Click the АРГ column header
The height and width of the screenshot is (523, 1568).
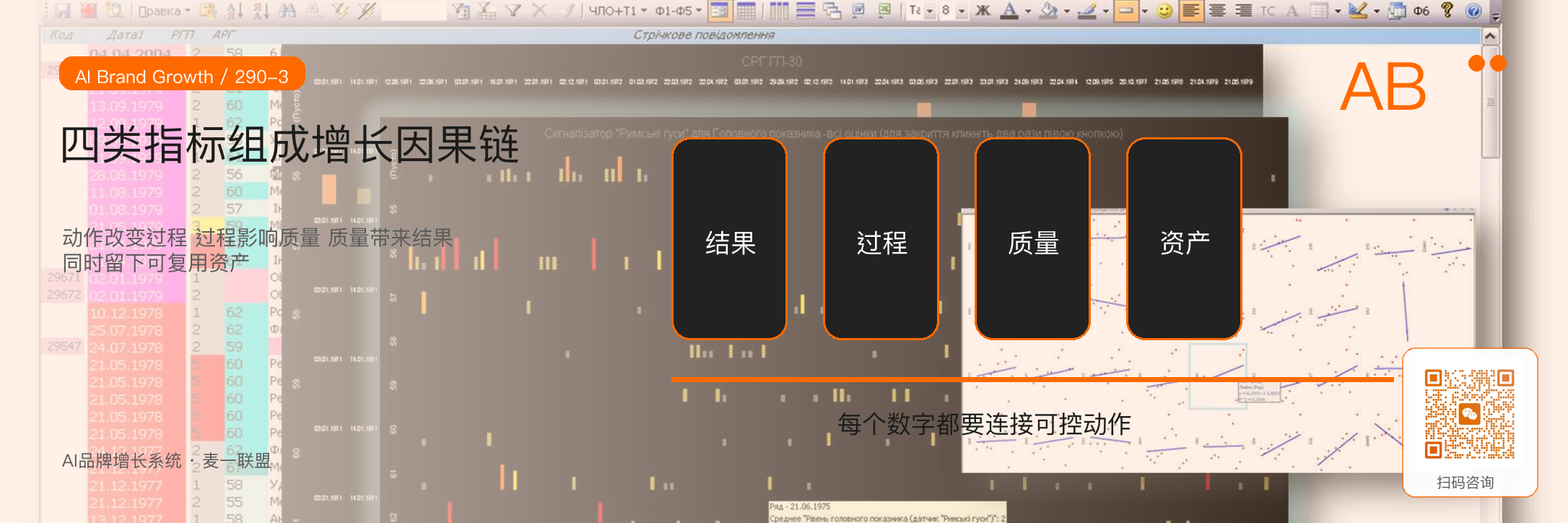pyautogui.click(x=224, y=35)
